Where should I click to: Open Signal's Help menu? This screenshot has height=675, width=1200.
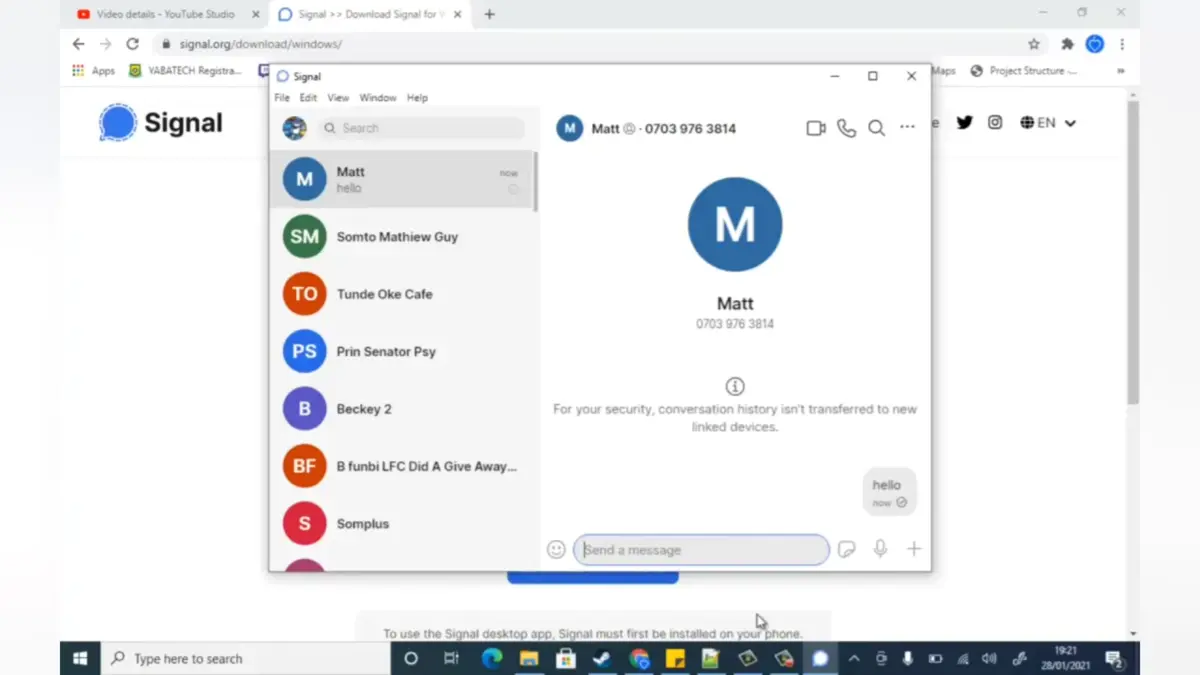(x=417, y=98)
